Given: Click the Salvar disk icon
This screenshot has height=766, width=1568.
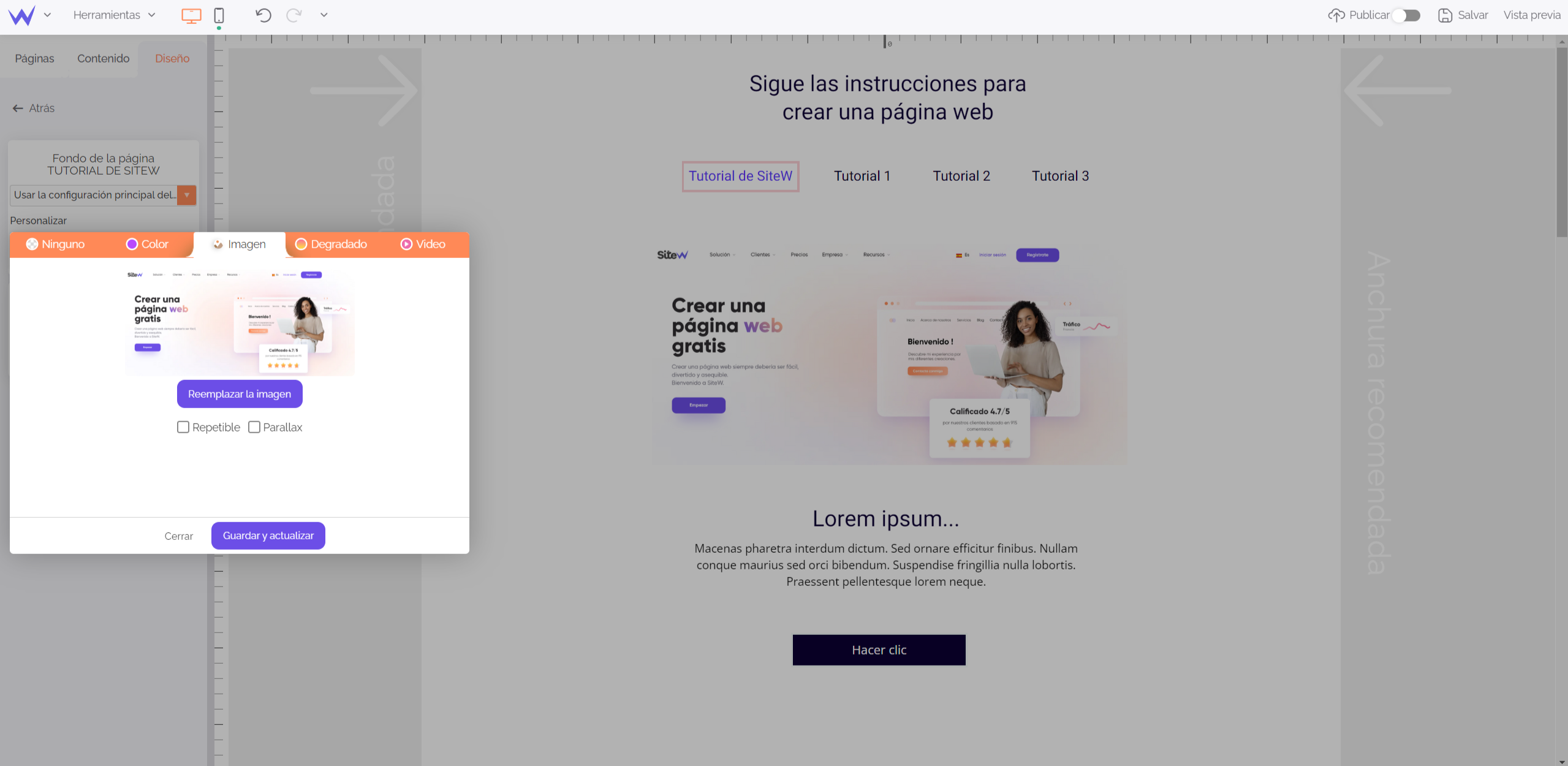Looking at the screenshot, I should pyautogui.click(x=1445, y=15).
